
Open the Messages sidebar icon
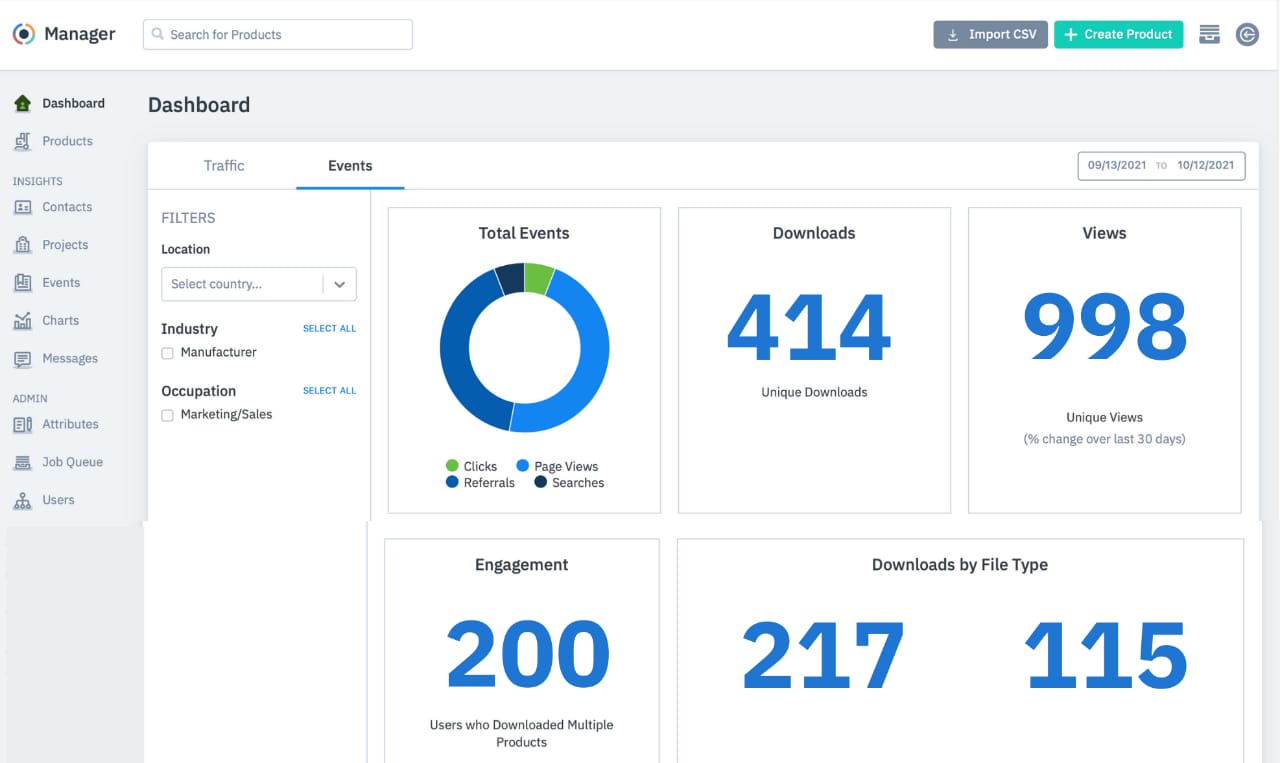click(22, 359)
